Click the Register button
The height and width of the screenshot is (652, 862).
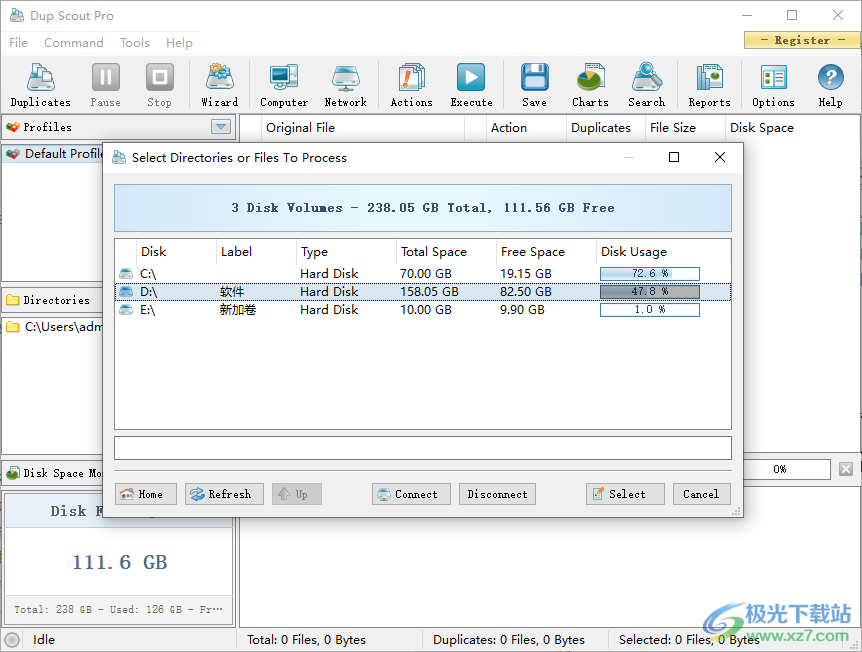[x=802, y=40]
